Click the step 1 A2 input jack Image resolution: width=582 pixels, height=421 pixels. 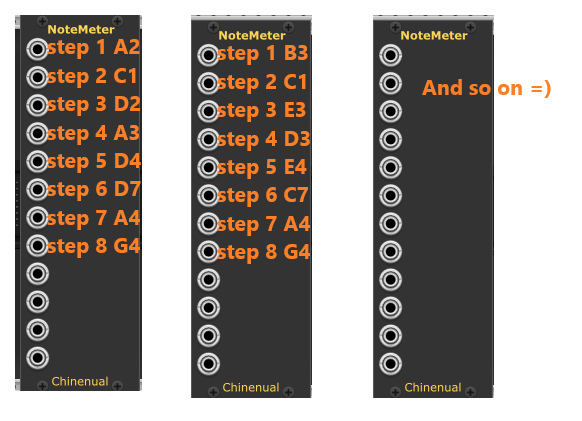(37, 49)
